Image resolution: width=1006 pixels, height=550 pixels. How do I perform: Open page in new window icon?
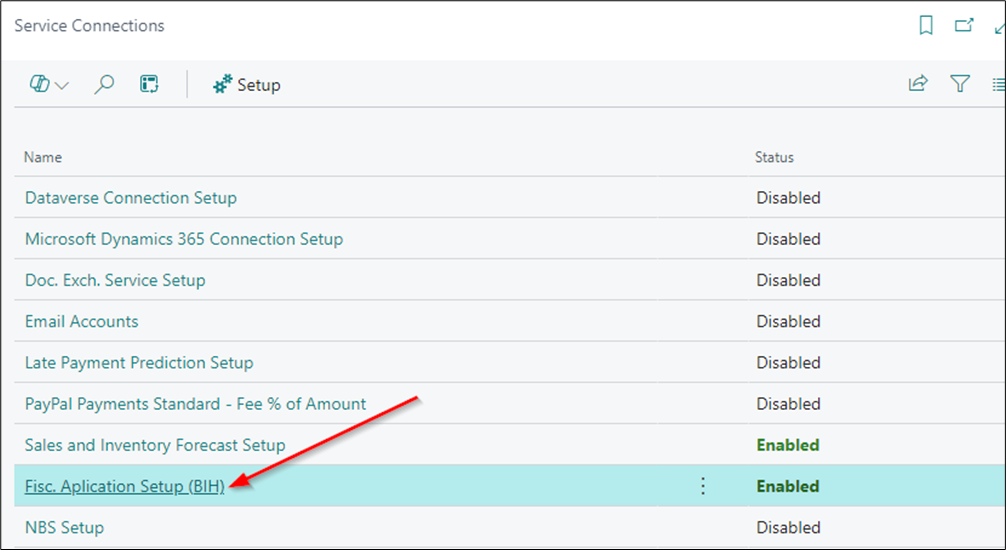[x=964, y=26]
